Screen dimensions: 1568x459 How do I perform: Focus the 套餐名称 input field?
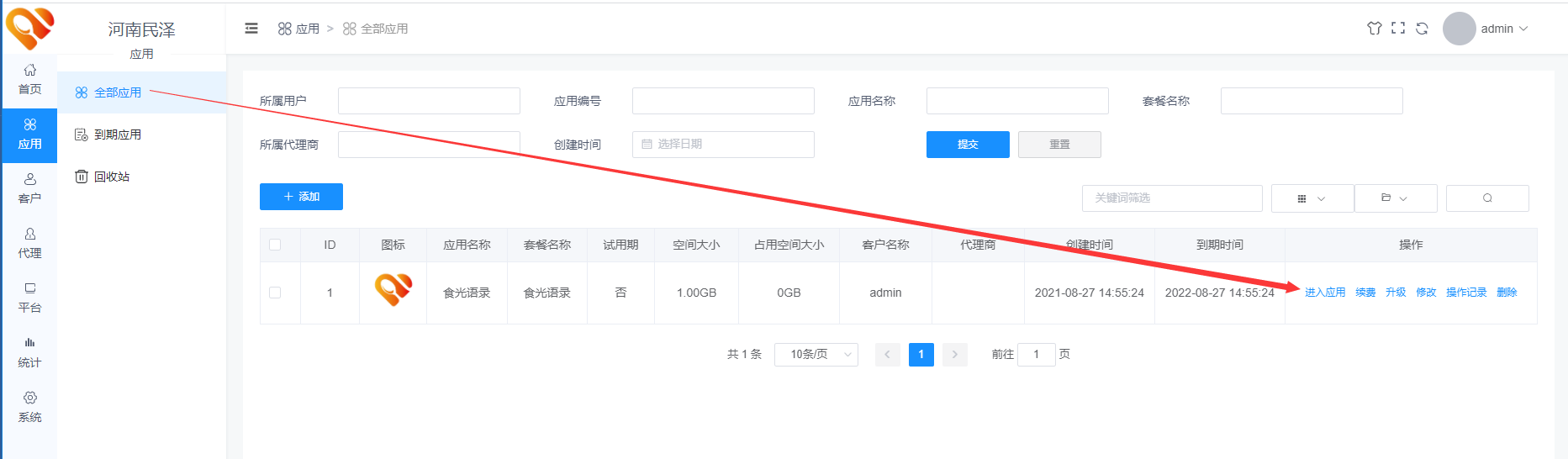click(x=1312, y=101)
